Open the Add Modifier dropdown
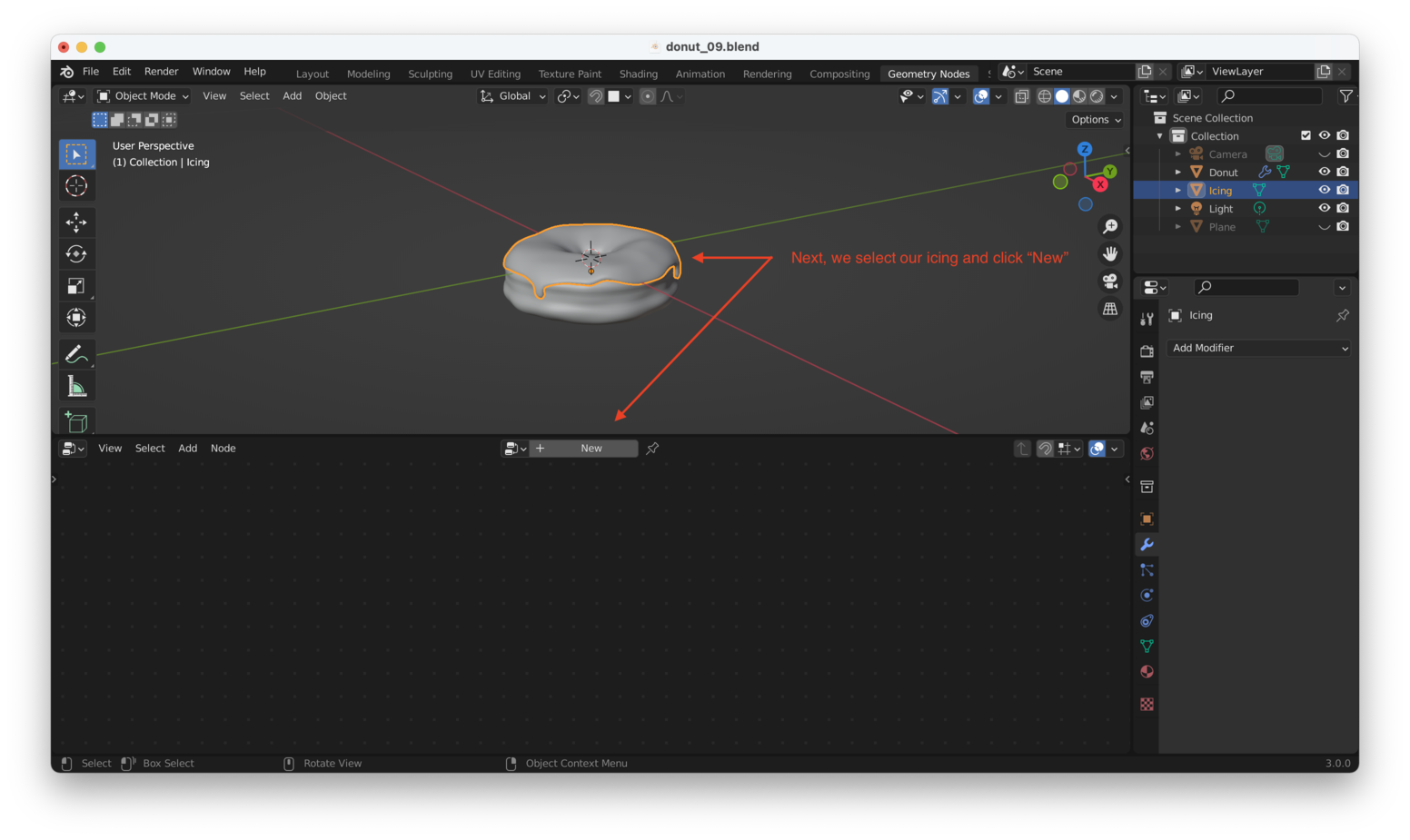The image size is (1410, 840). pos(1258,348)
